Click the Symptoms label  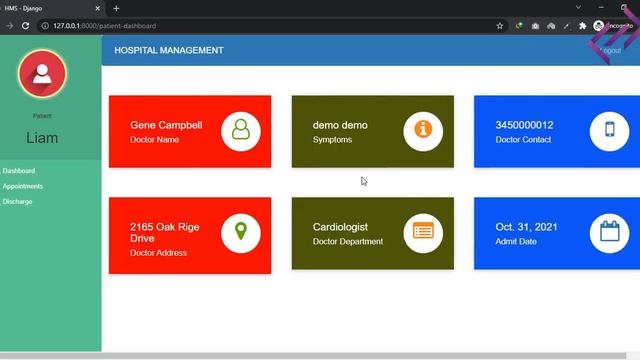(x=332, y=140)
